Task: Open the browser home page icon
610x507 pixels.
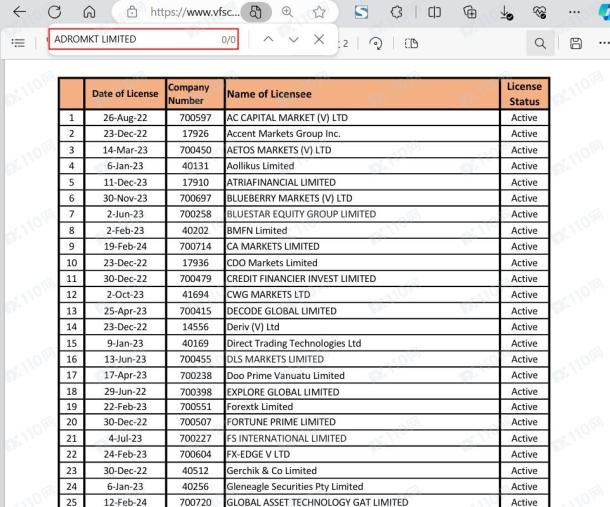Action: click(89, 12)
